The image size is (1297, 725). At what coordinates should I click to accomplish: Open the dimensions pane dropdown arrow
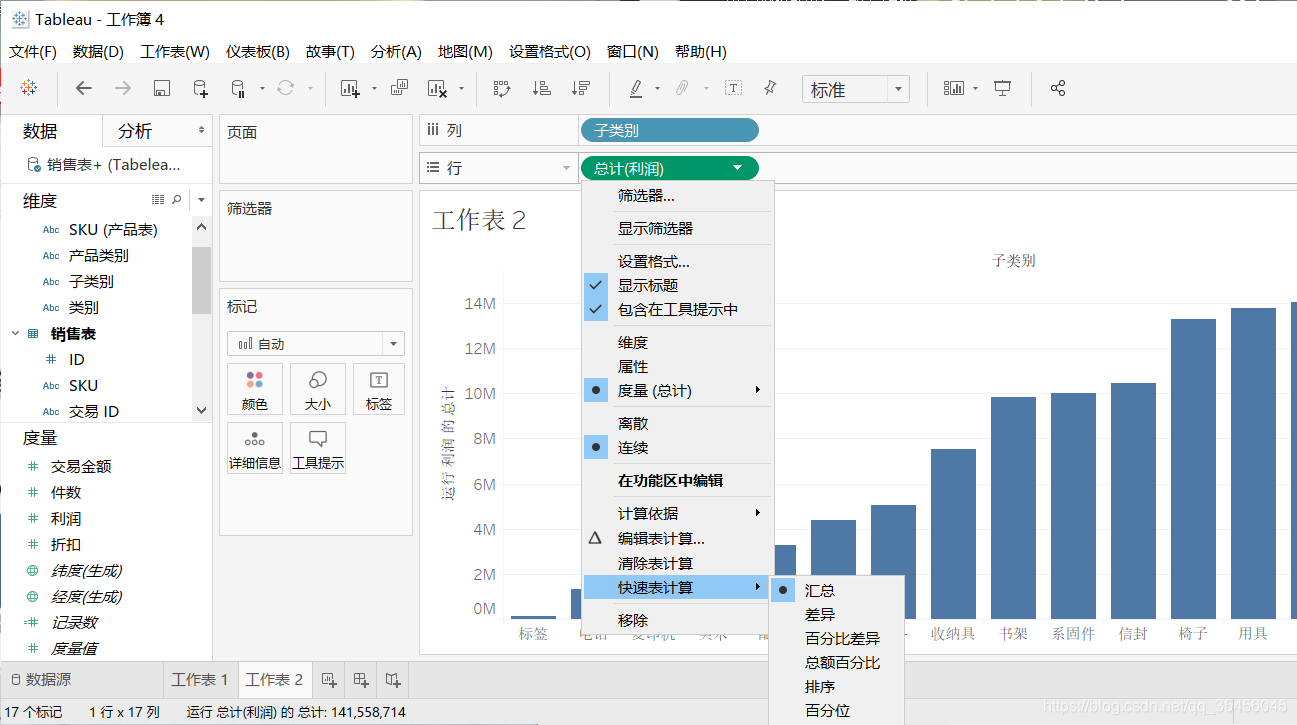[x=201, y=200]
